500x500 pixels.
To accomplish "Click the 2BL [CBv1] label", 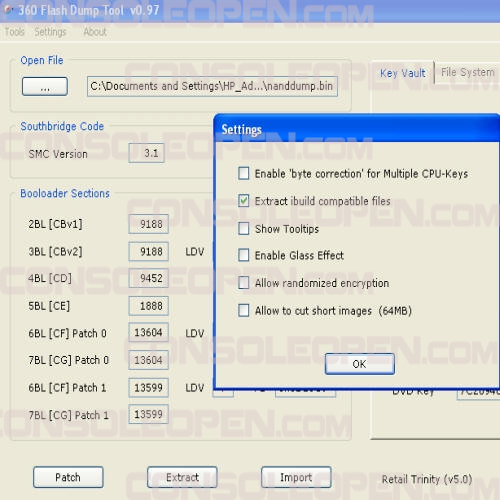I will [x=55, y=224].
